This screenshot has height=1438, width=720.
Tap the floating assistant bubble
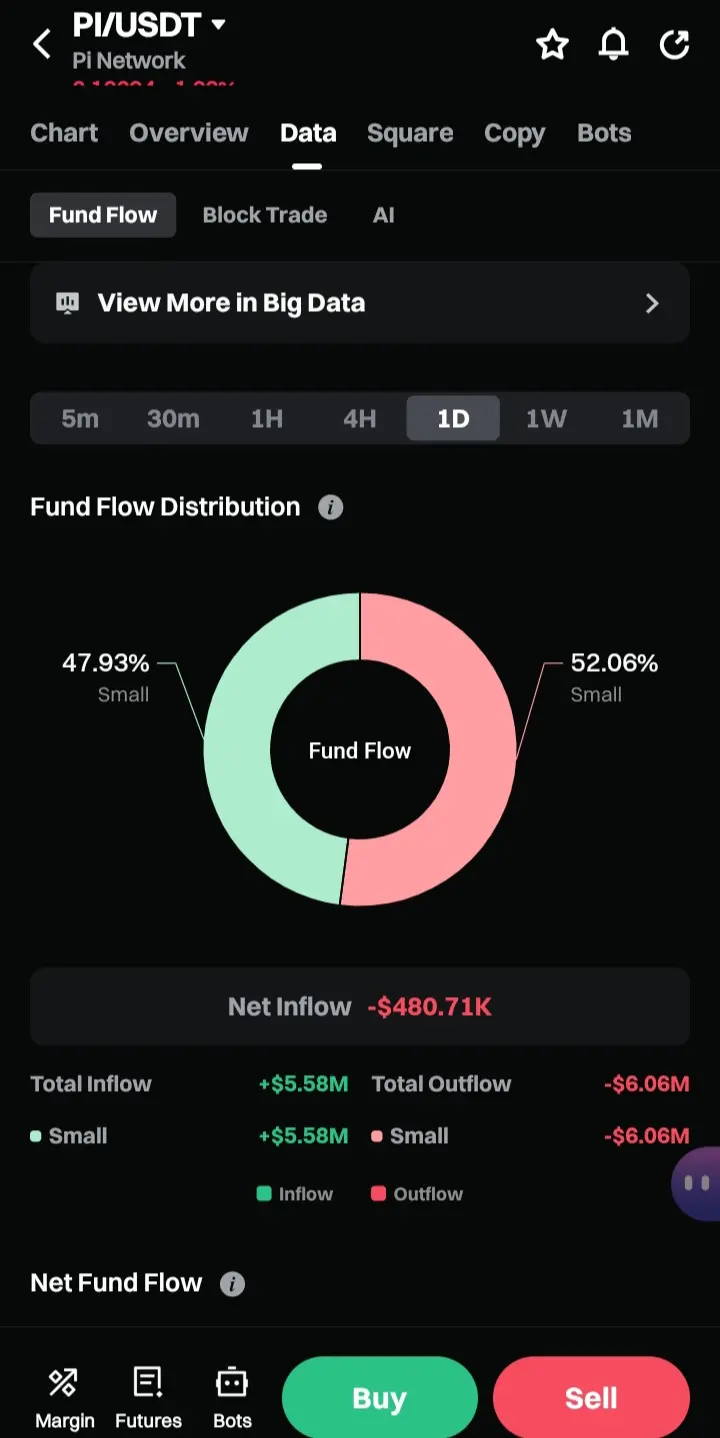(698, 1184)
